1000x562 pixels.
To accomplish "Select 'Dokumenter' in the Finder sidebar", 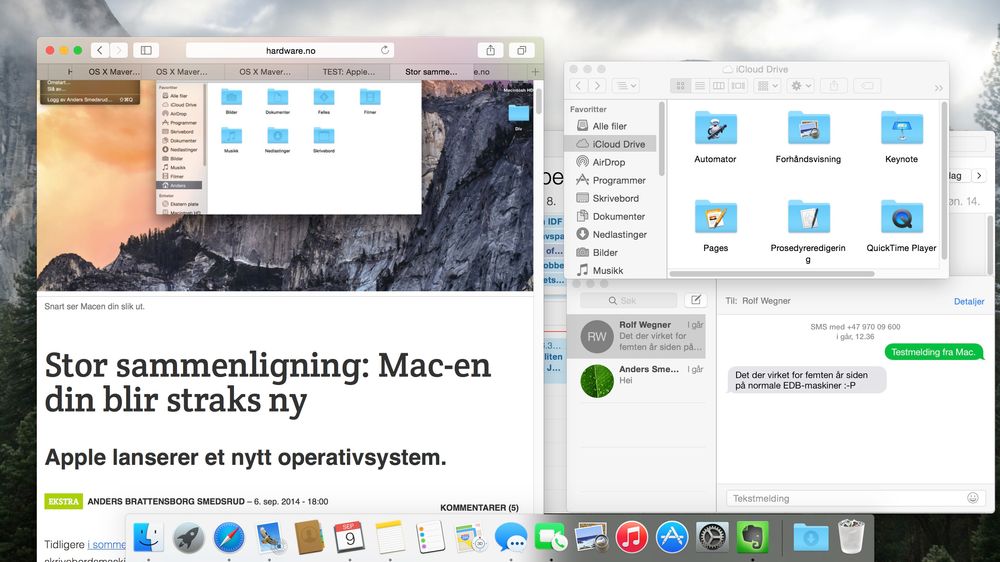I will tap(611, 216).
